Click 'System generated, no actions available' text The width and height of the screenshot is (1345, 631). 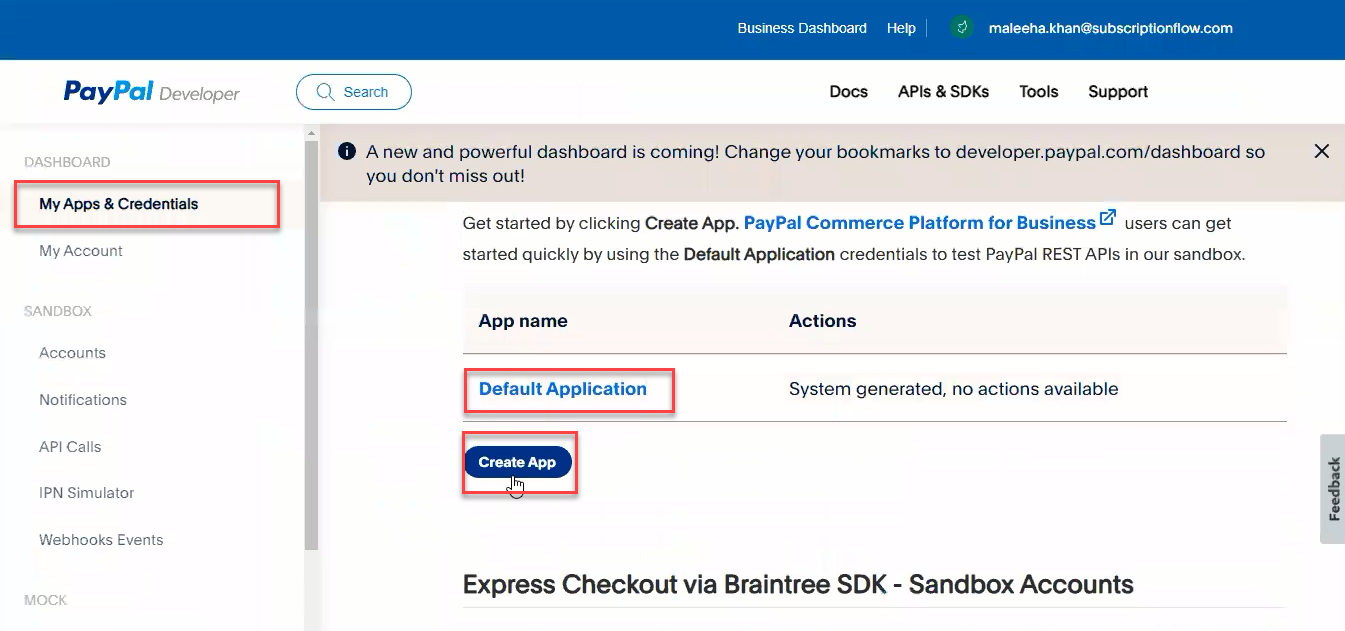(x=954, y=389)
